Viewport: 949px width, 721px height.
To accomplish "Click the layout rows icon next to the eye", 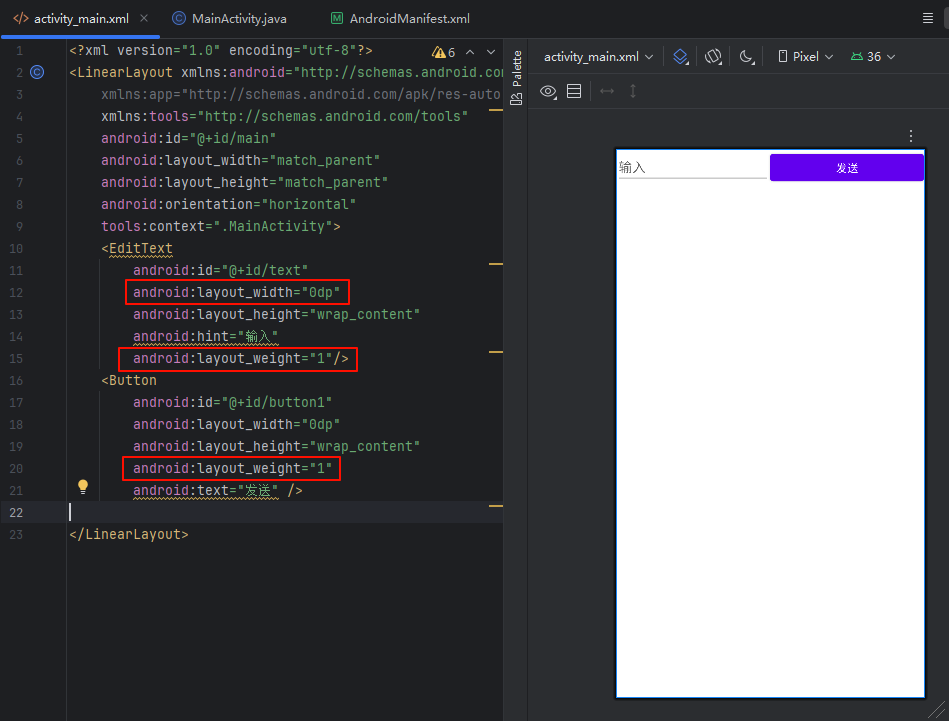I will point(574,91).
